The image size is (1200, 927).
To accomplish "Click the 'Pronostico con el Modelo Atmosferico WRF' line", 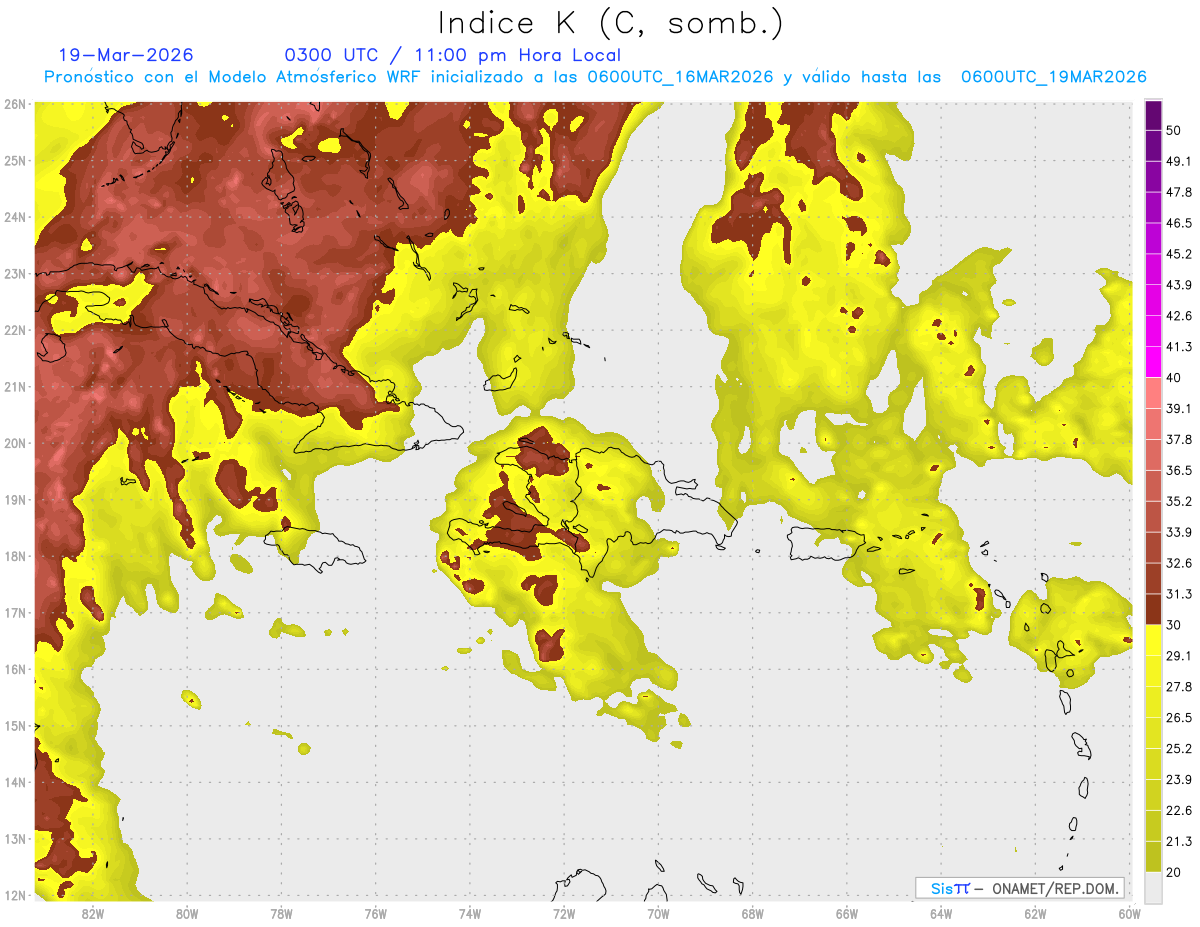I will point(595,77).
